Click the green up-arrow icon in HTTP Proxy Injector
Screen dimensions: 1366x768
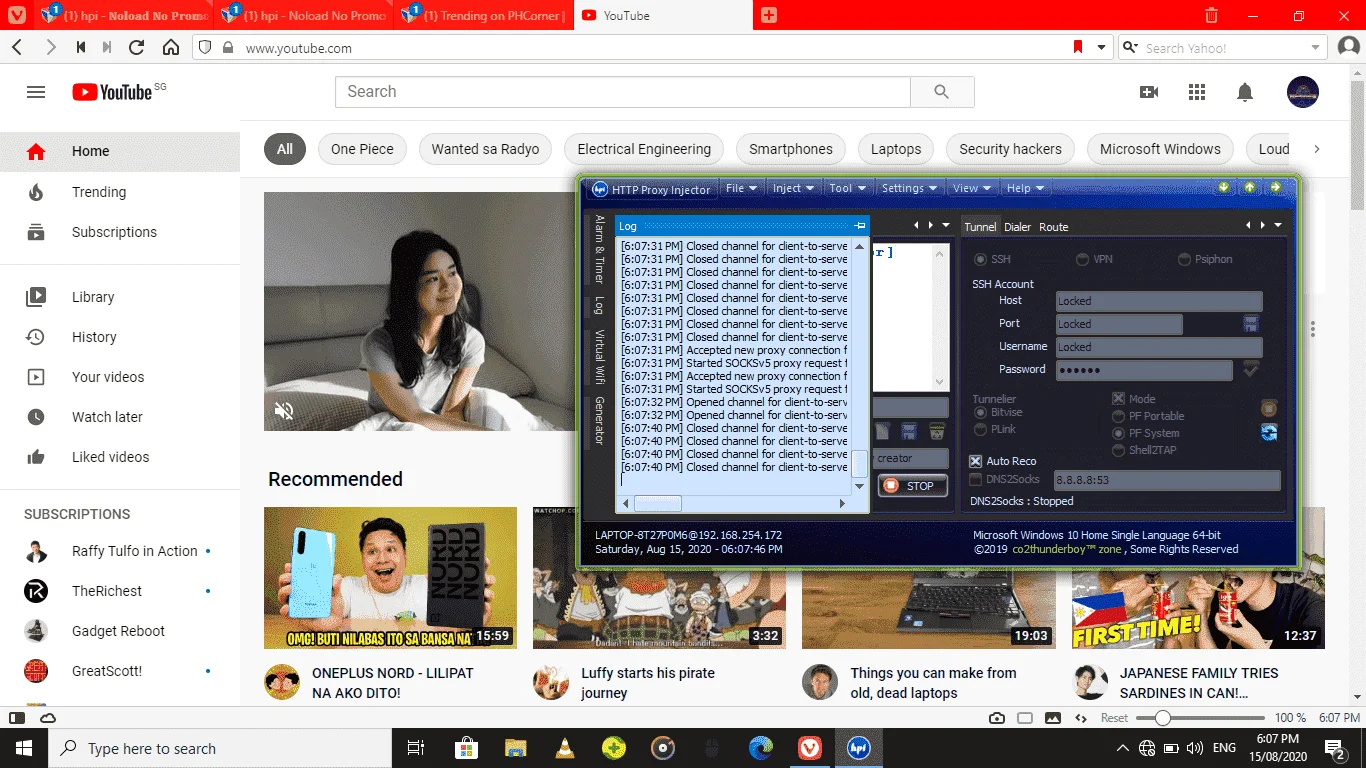coord(1250,187)
